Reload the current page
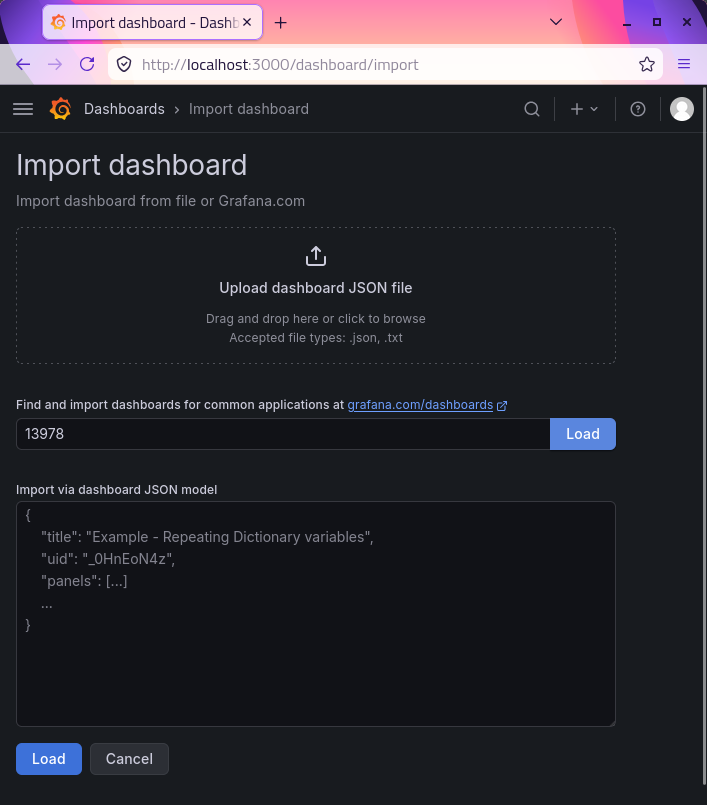 (87, 64)
